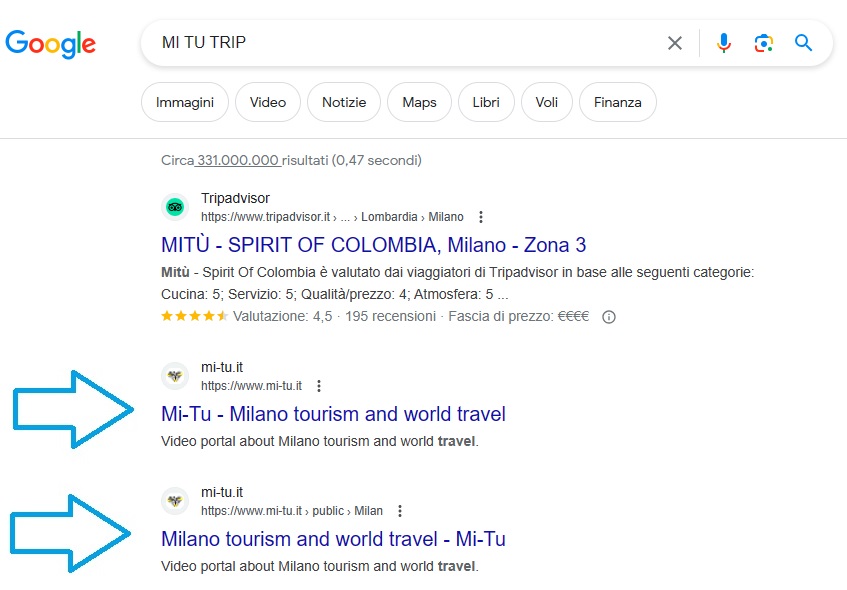Switch to the Video filter

[268, 102]
